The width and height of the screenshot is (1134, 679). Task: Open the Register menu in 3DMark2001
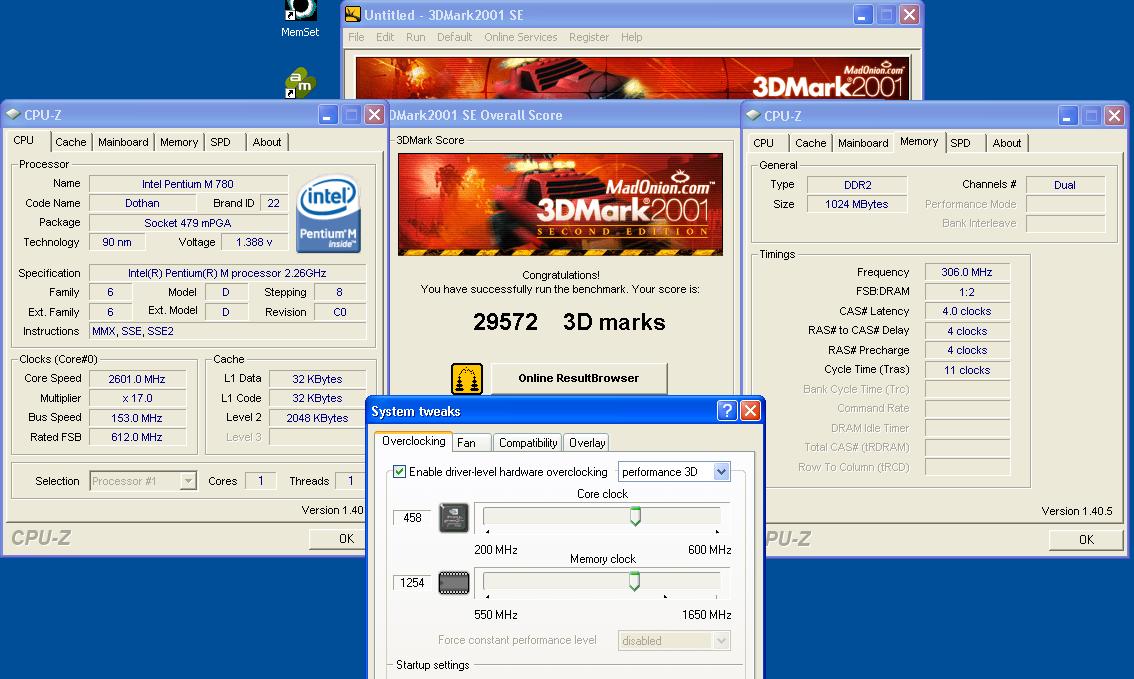point(589,37)
